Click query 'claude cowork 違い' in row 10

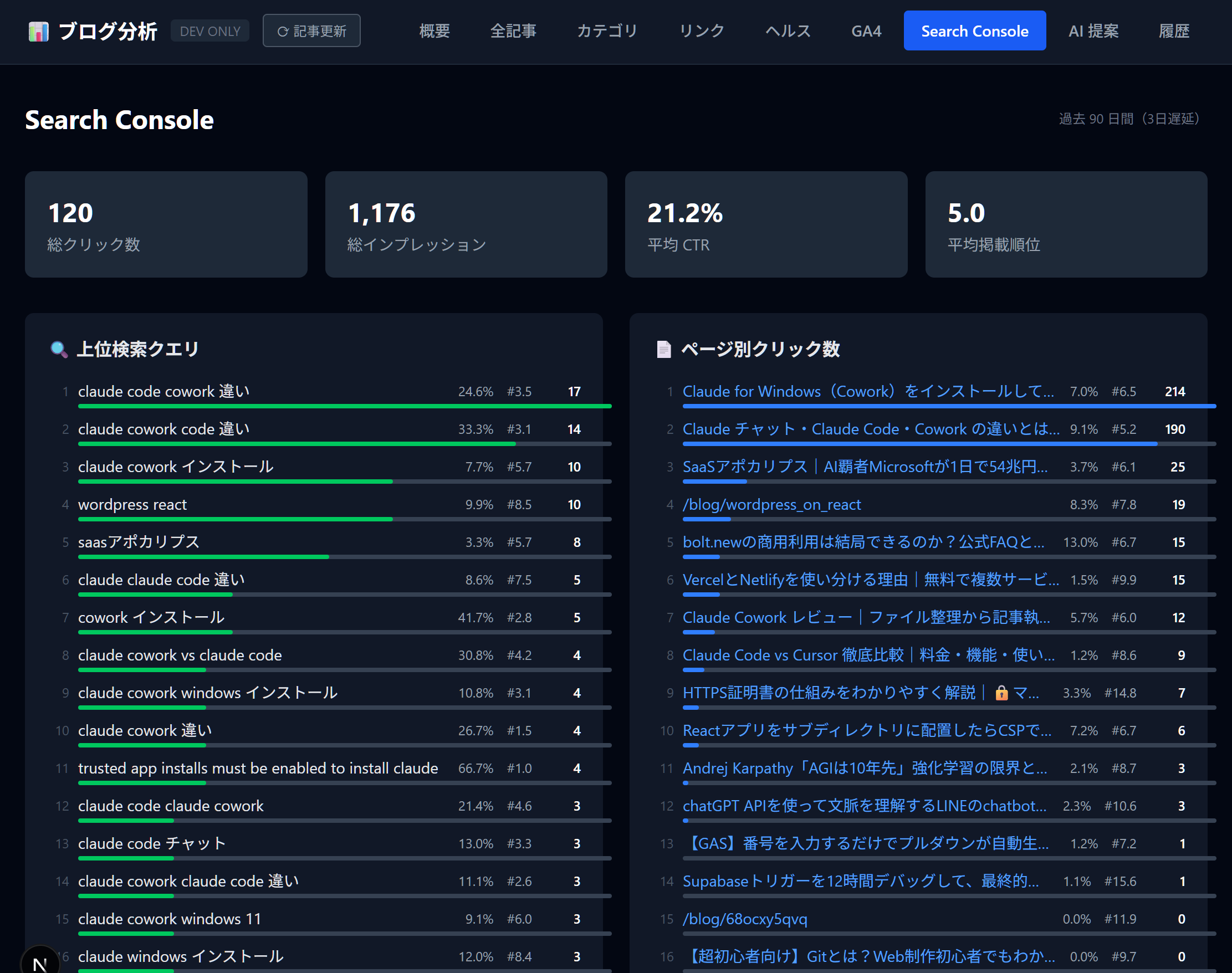(x=145, y=730)
